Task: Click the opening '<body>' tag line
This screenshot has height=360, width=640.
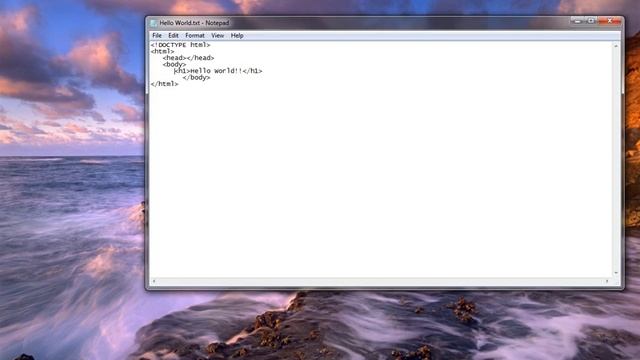Action: click(x=174, y=64)
